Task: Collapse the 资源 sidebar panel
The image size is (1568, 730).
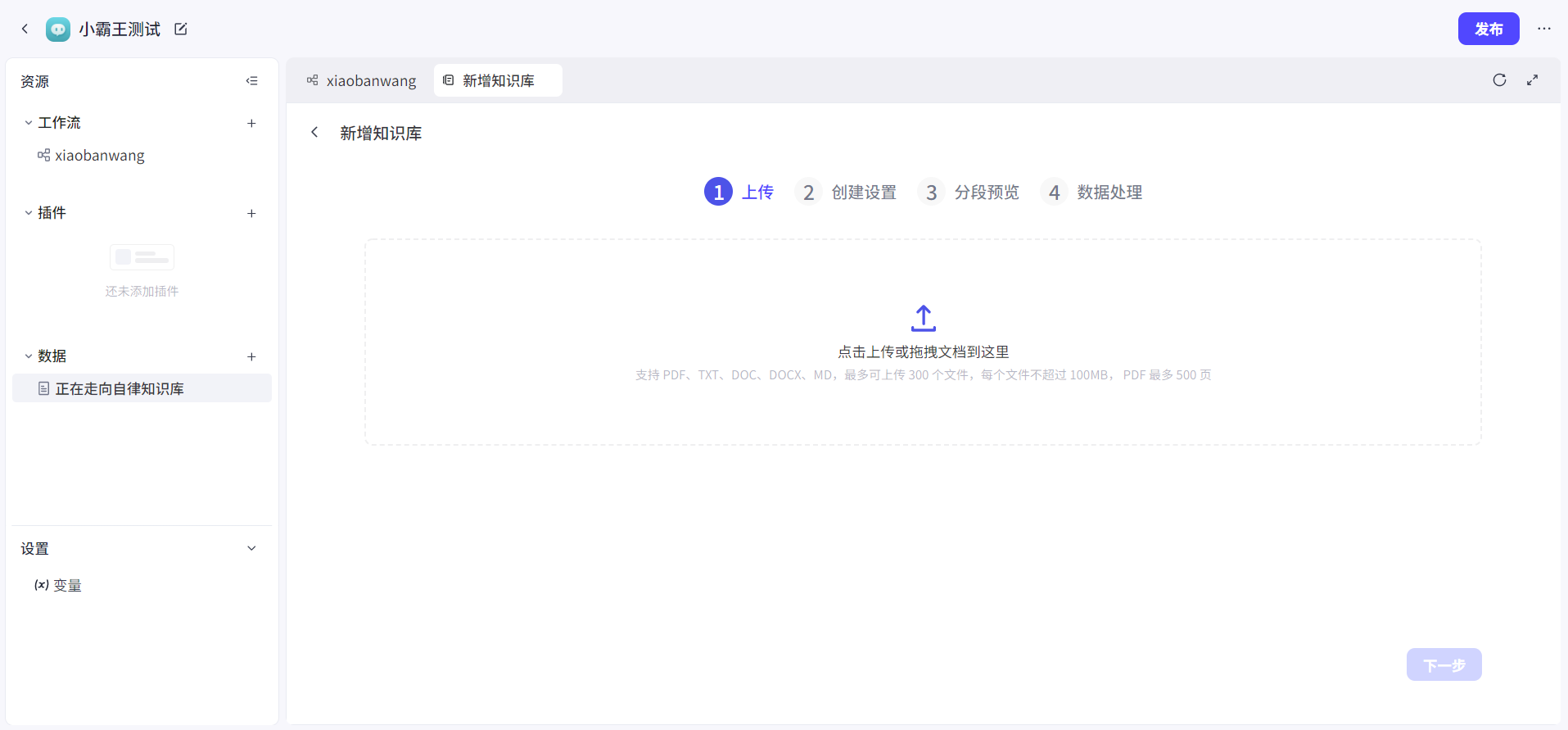Action: tap(251, 81)
